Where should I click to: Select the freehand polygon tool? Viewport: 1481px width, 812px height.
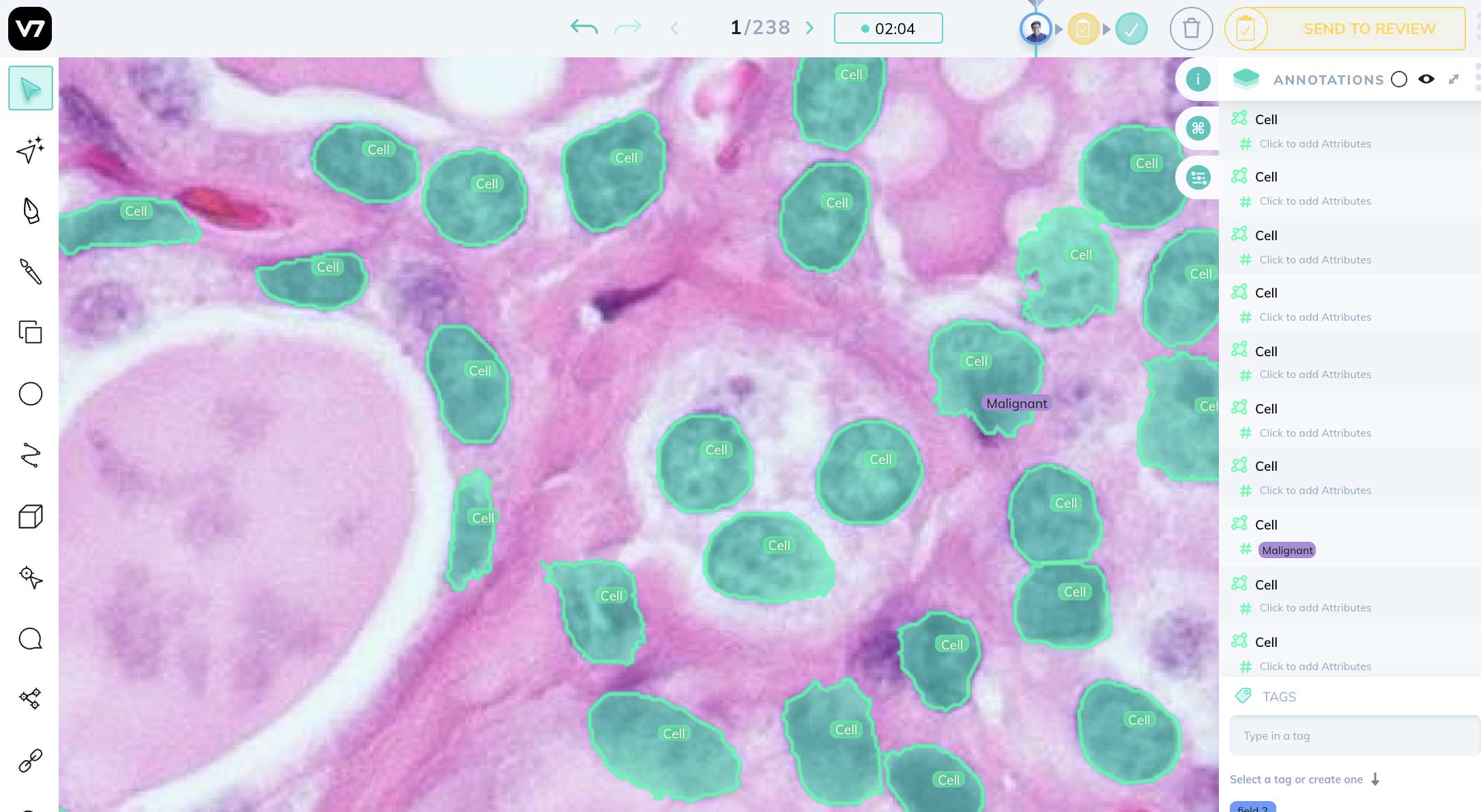tap(30, 455)
